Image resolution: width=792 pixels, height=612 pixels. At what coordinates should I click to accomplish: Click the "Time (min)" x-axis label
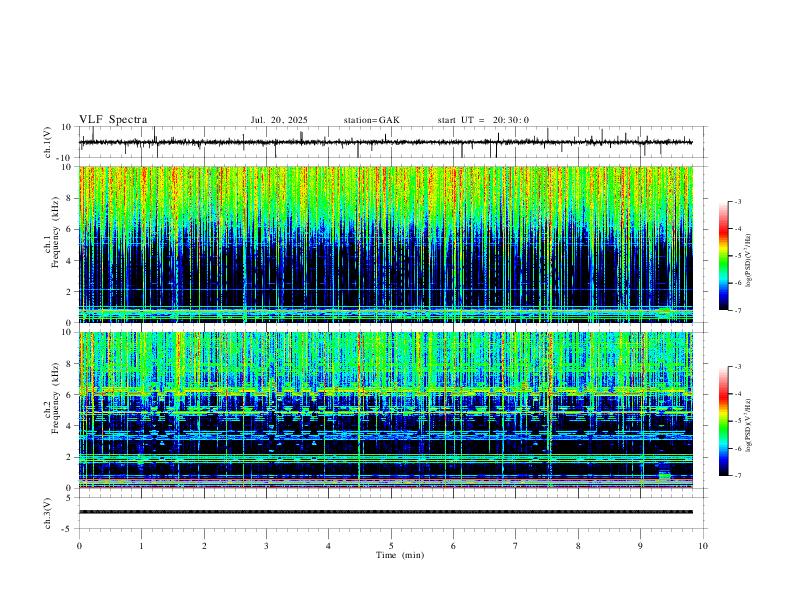tap(400, 555)
